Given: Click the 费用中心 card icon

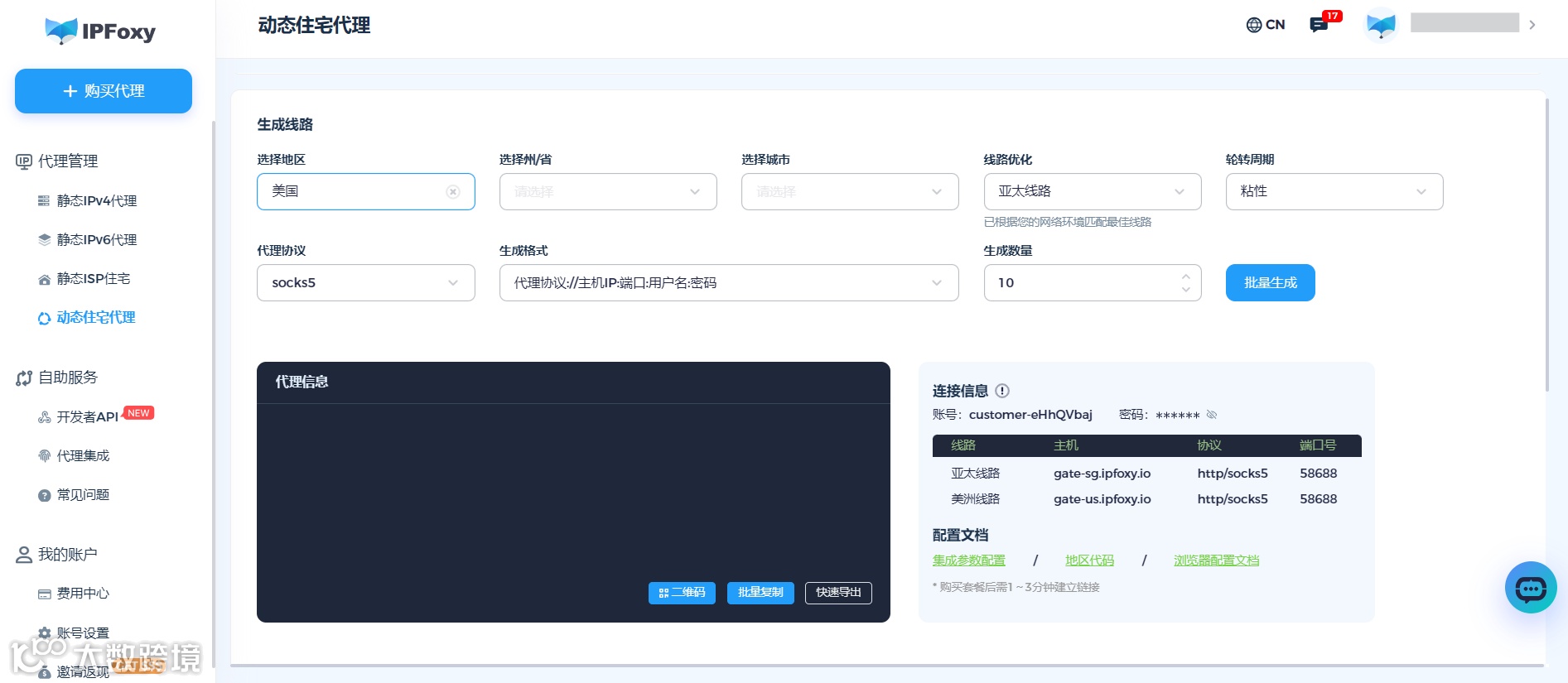Looking at the screenshot, I should [x=44, y=594].
